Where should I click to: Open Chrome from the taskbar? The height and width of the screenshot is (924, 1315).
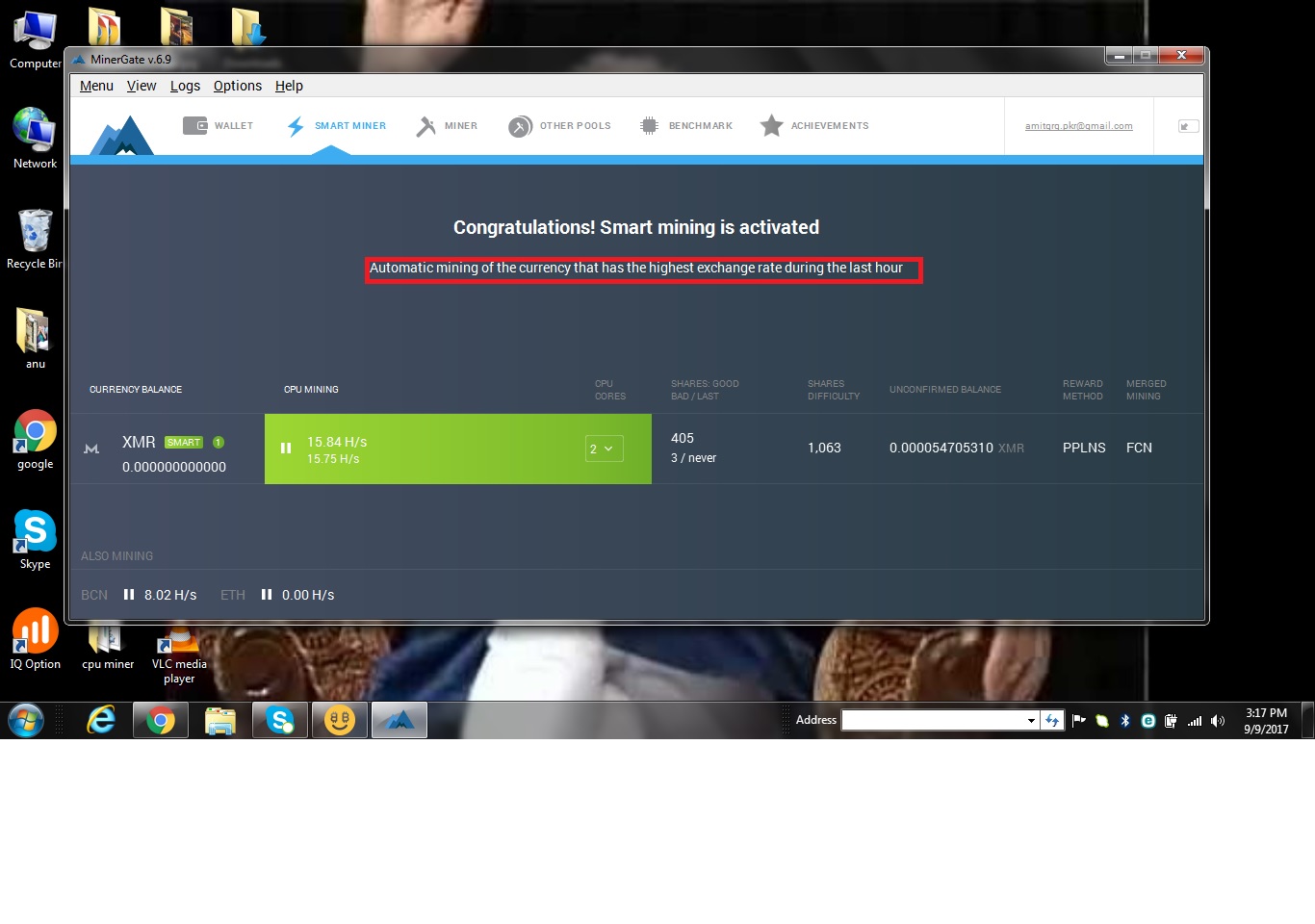[x=161, y=720]
